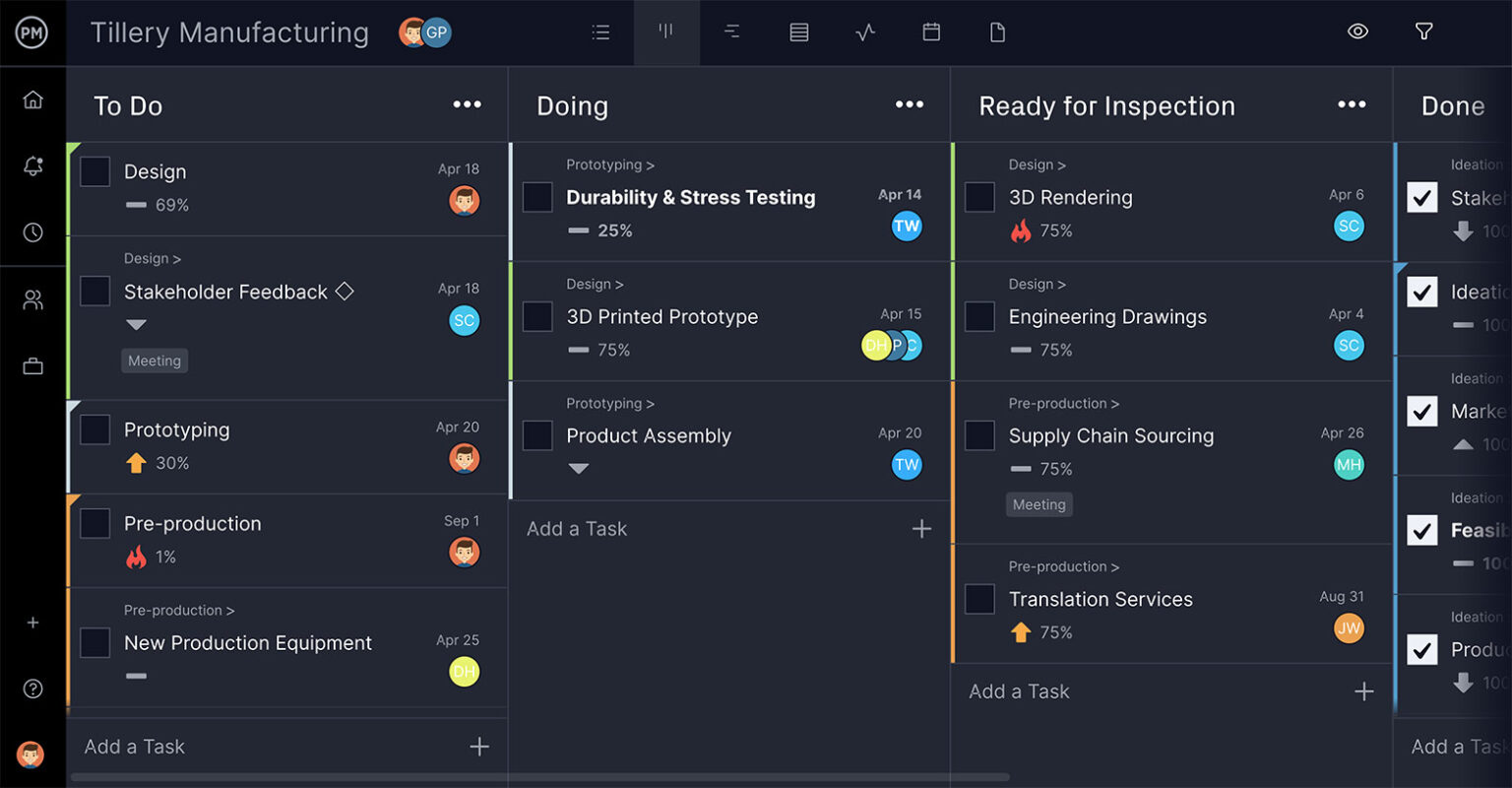Select the Calendar view icon

(930, 32)
